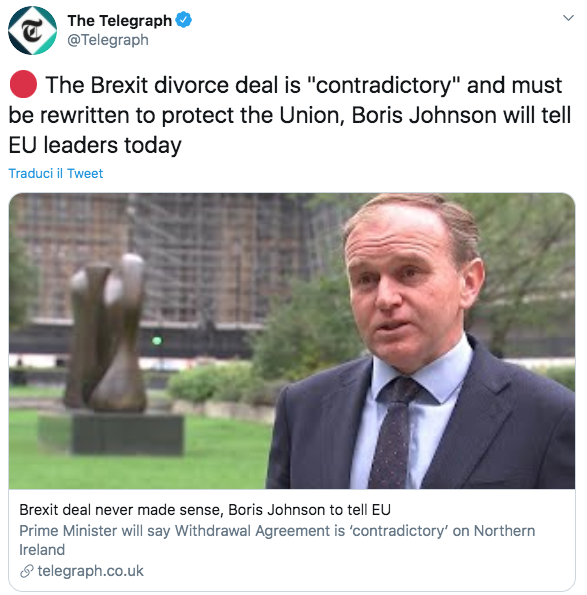Visit the telegraph.co.uk domain link
This screenshot has width=587, height=595.
[x=90, y=571]
